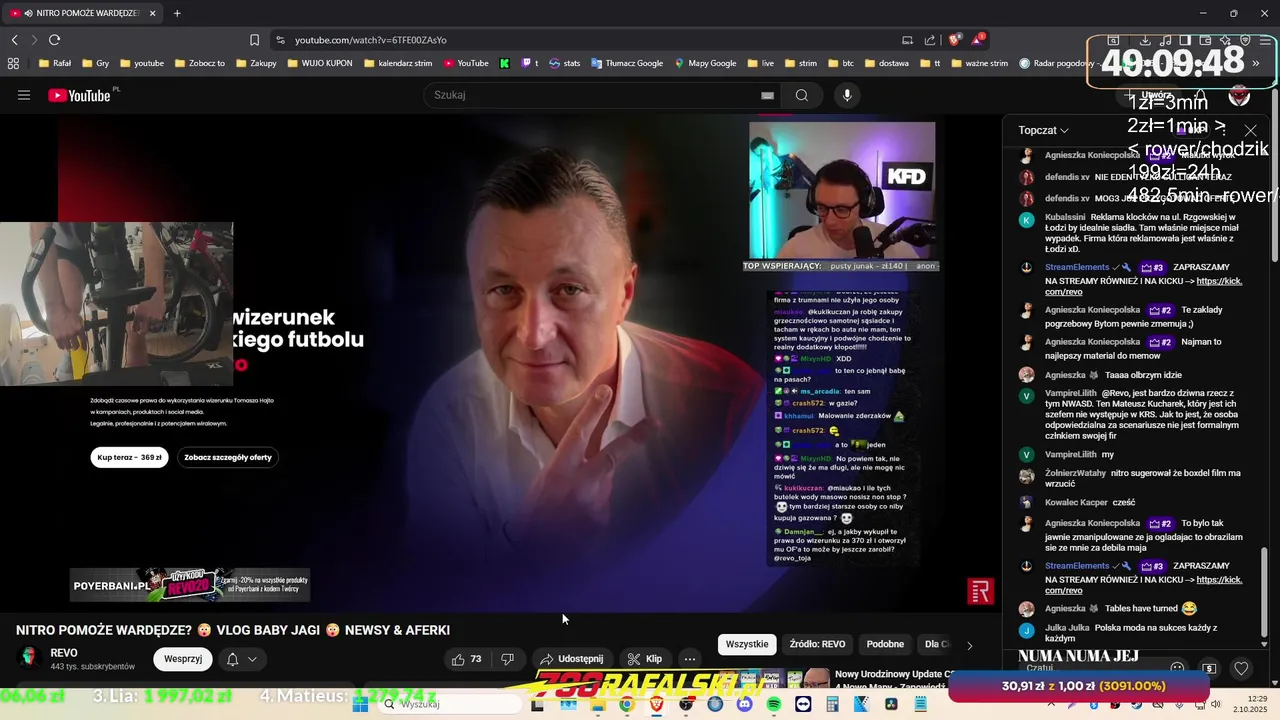Open the Rafał bookmark folder
Viewport: 1280px width, 720px height.
click(54, 63)
